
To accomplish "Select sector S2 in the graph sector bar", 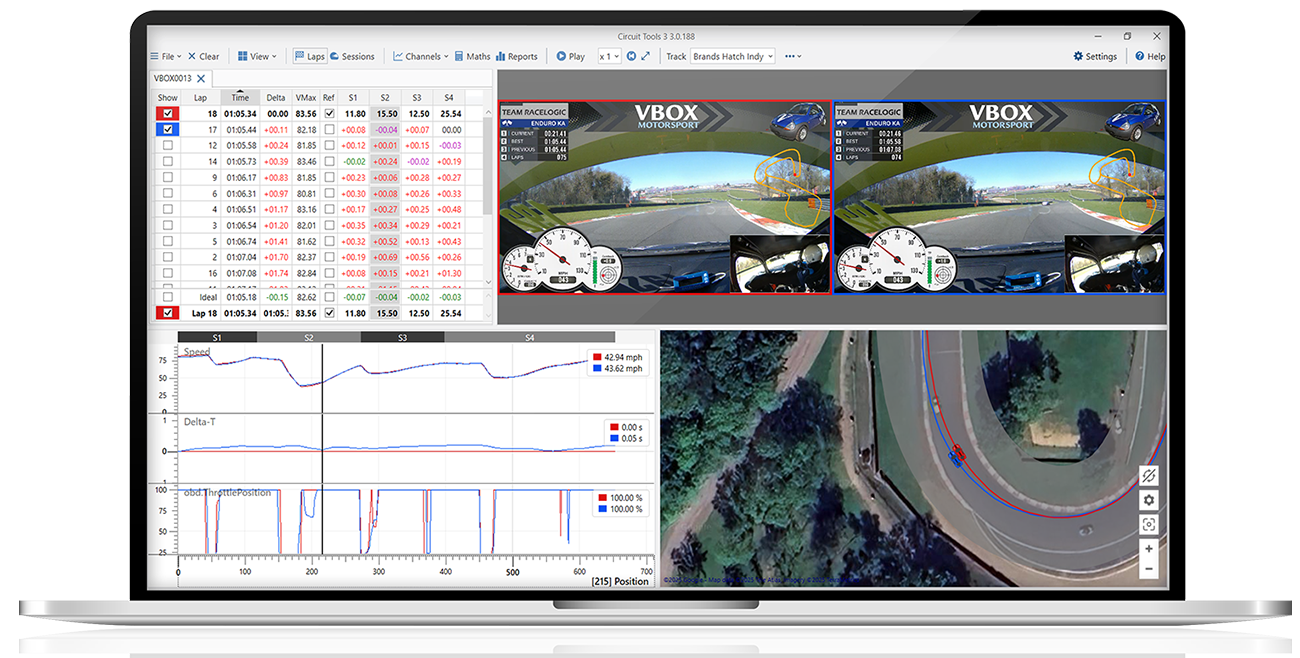I will pyautogui.click(x=309, y=337).
